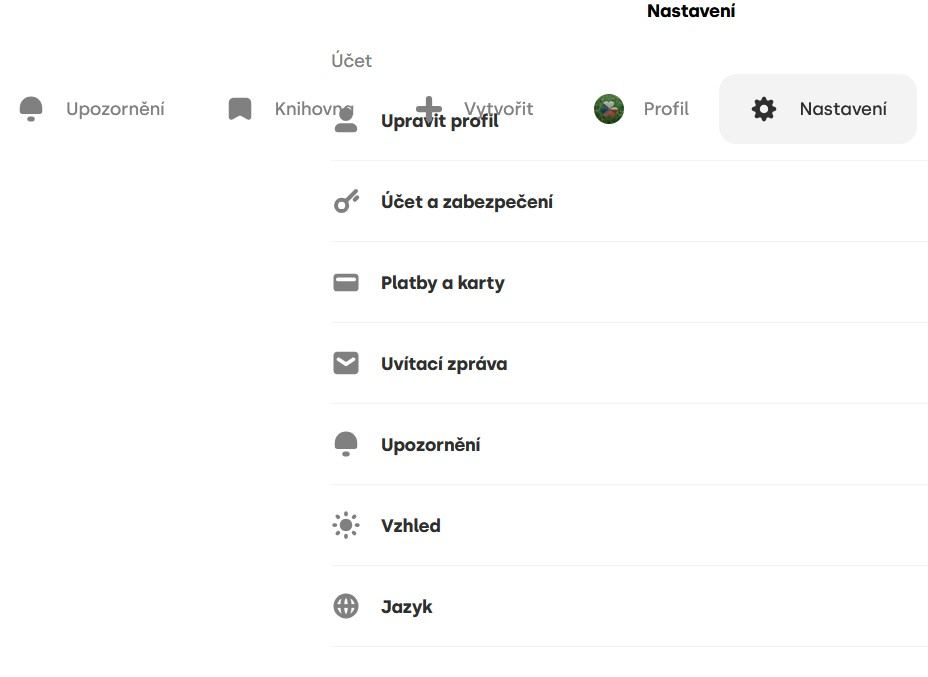
Task: Click the bell icon beside Upozornění in navigation
Action: (x=31, y=109)
